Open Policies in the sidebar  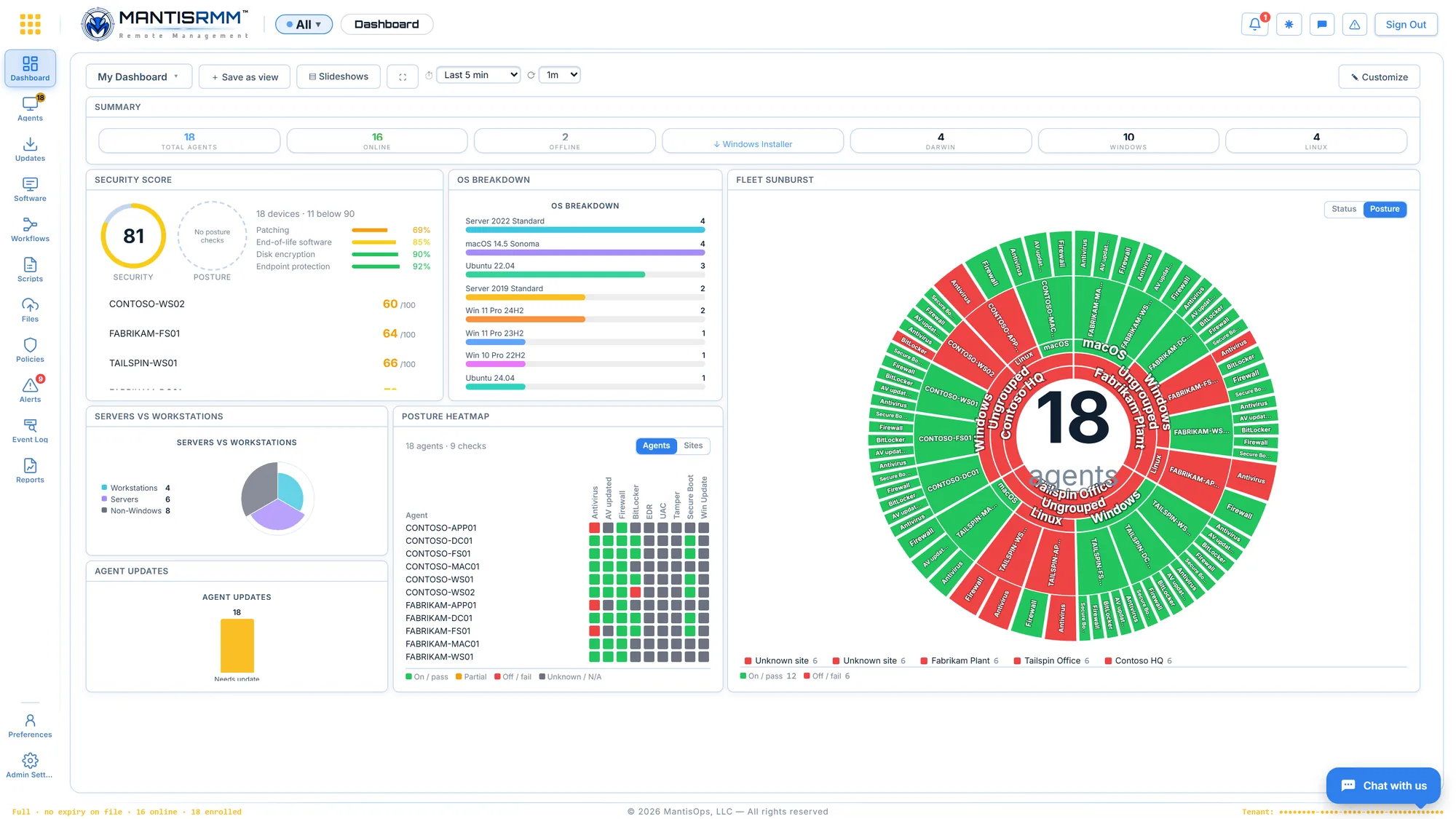click(30, 349)
